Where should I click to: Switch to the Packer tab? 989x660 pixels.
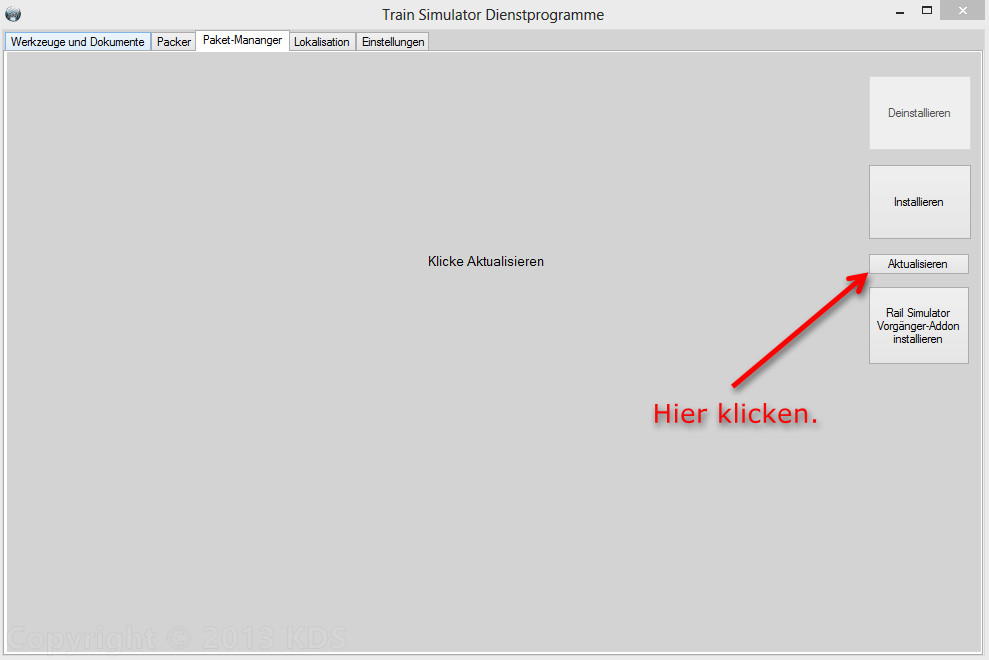(173, 42)
